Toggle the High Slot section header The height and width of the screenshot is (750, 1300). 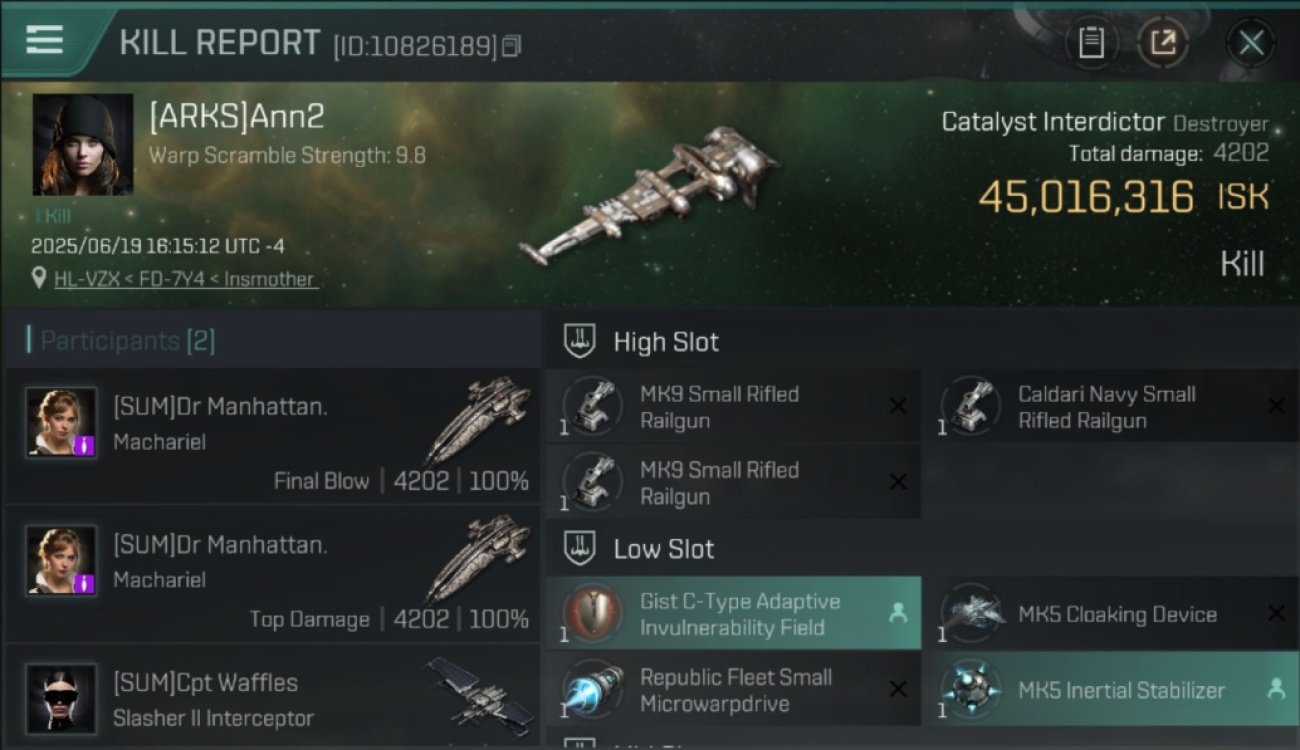[922, 342]
